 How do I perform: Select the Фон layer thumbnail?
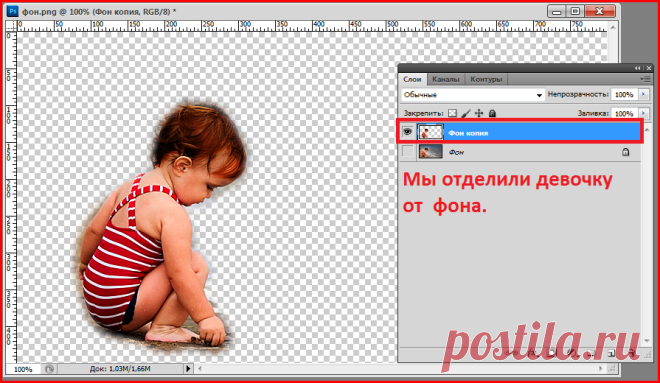pos(430,152)
